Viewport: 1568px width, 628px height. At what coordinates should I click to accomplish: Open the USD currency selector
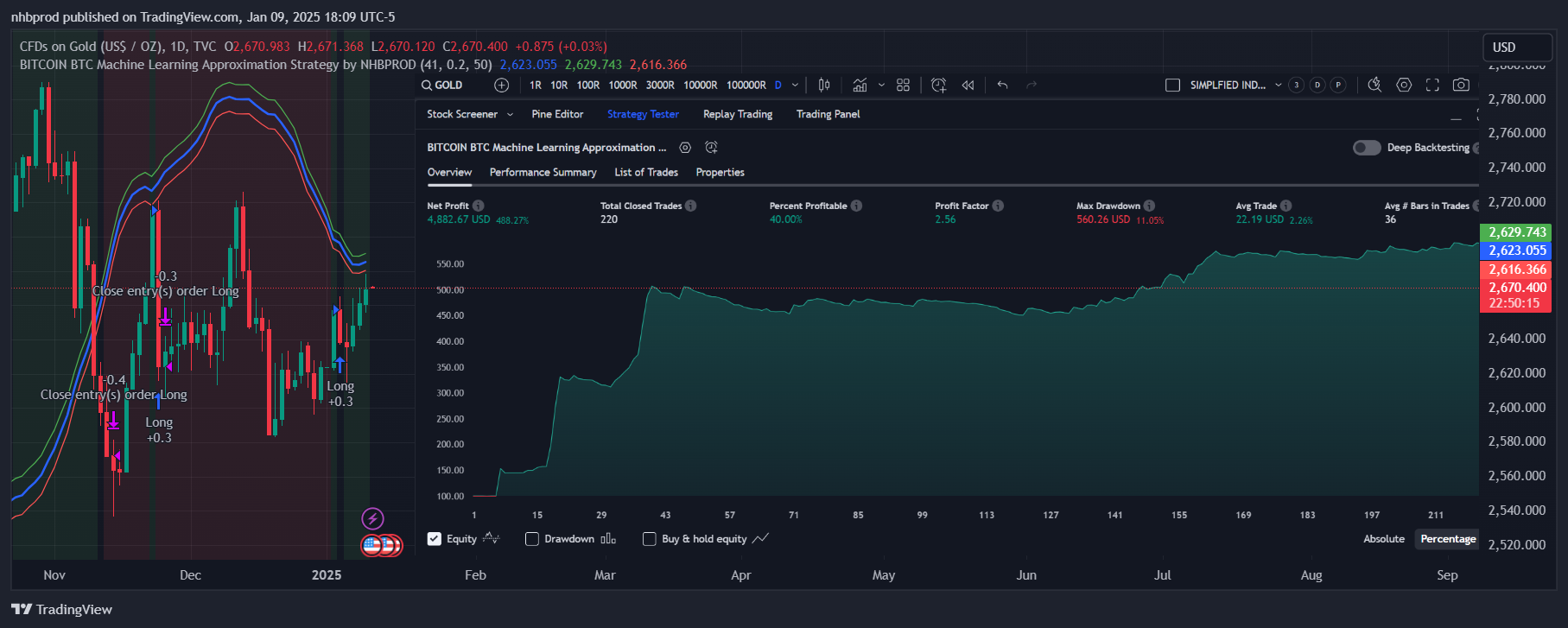1520,48
